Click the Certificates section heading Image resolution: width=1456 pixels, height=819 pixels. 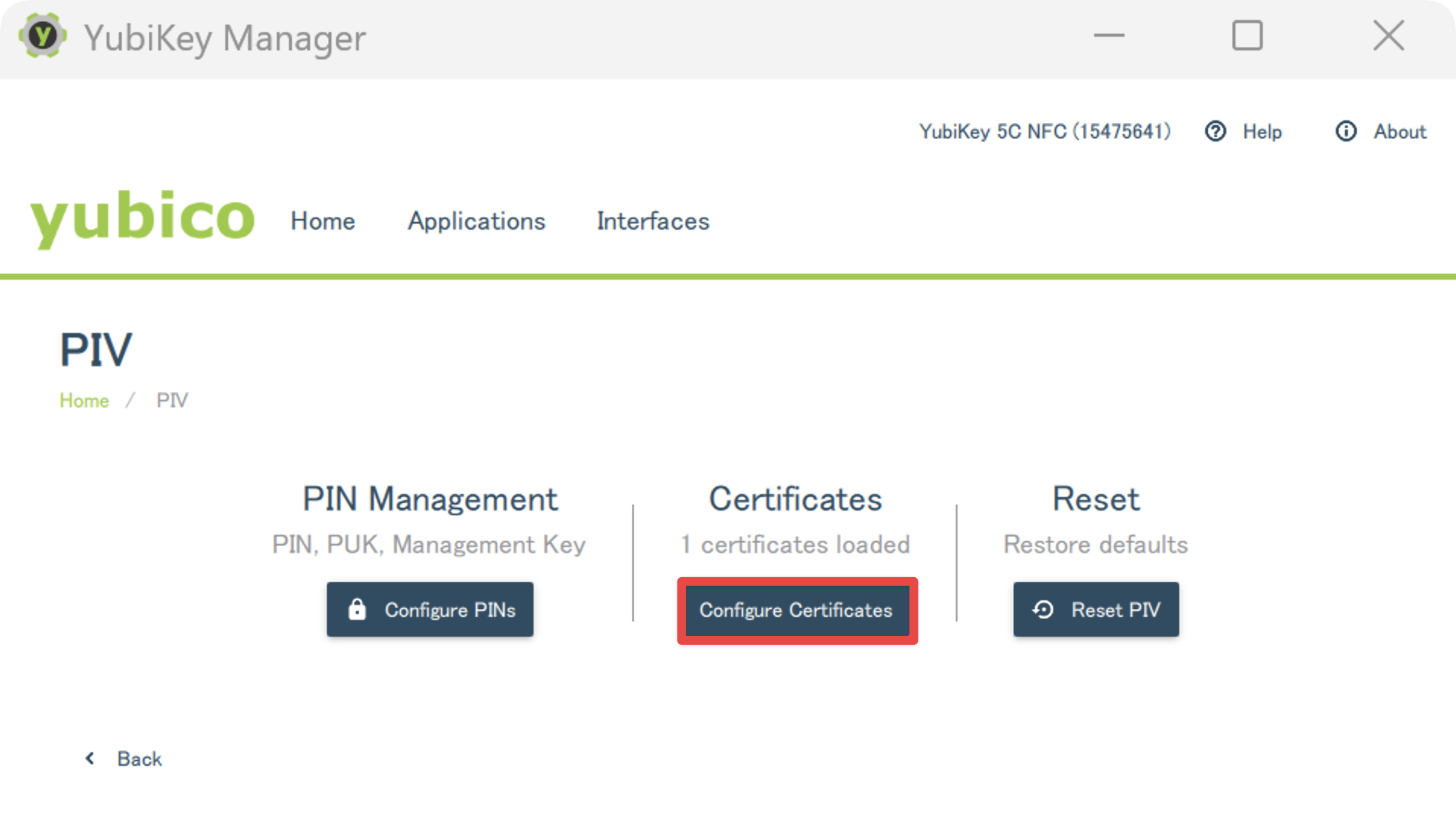tap(795, 499)
